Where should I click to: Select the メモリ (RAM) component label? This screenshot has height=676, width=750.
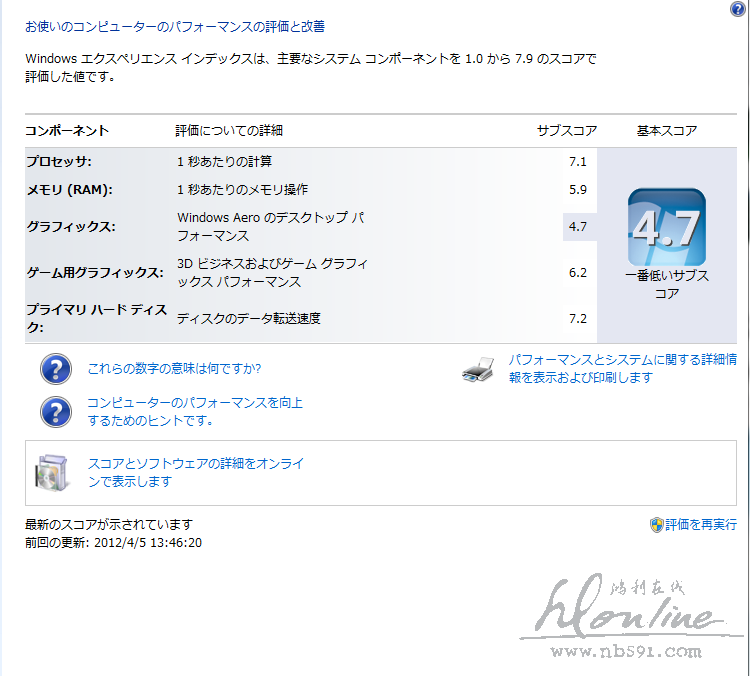pyautogui.click(x=68, y=189)
